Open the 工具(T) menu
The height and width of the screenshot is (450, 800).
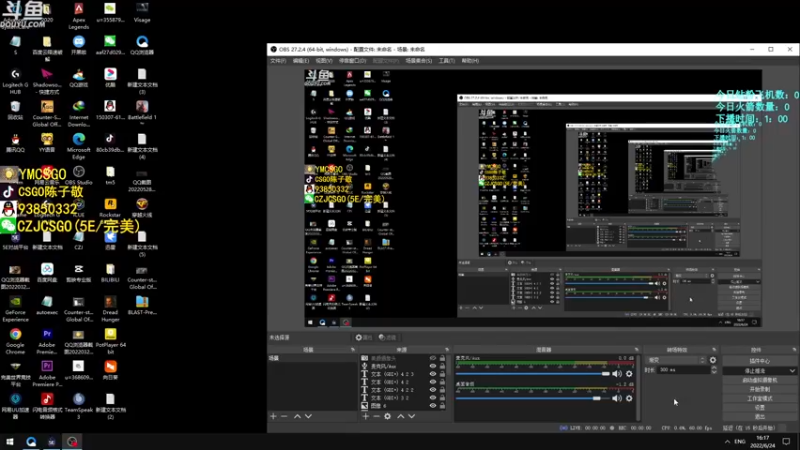coord(446,61)
